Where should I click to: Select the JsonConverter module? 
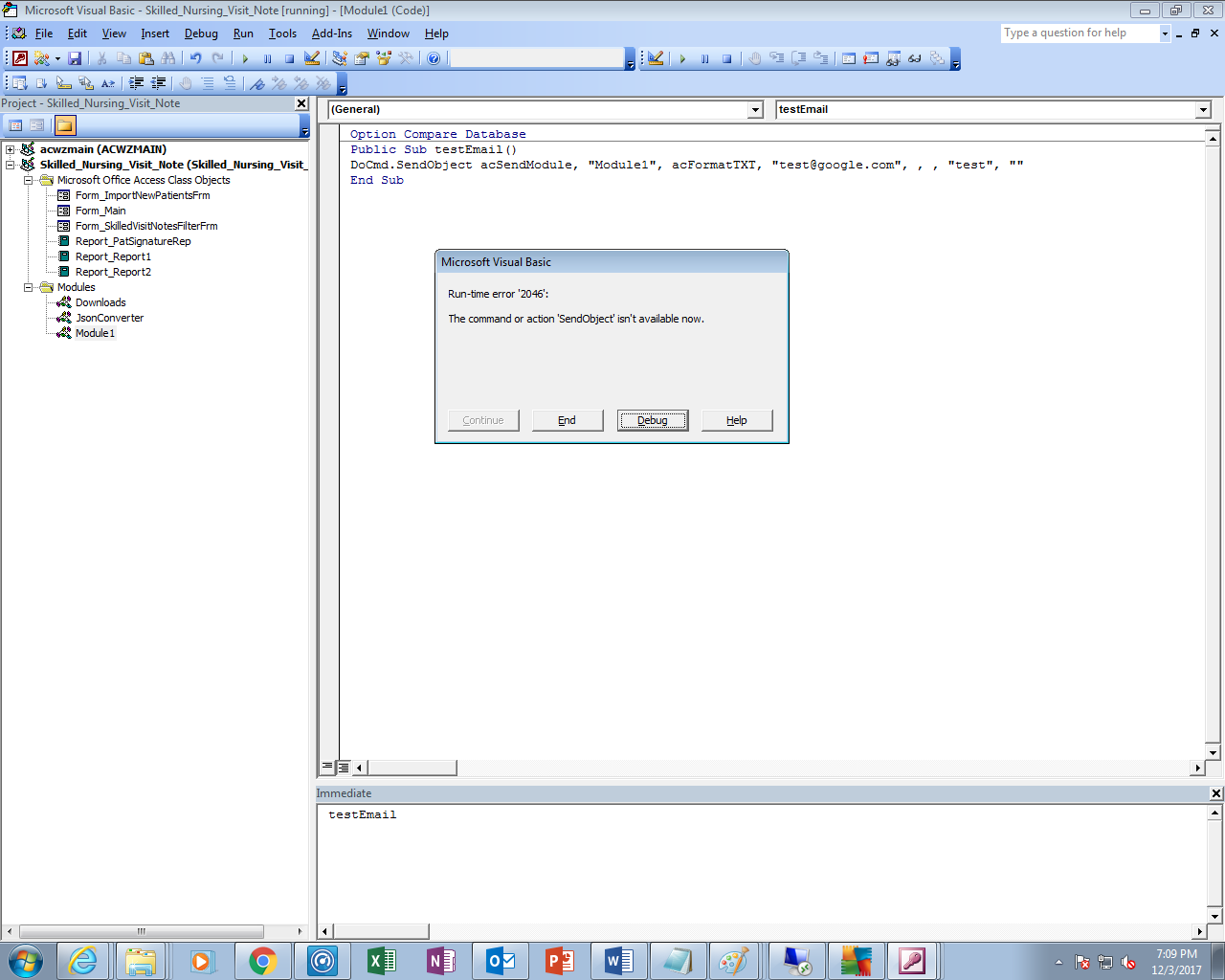tap(110, 318)
